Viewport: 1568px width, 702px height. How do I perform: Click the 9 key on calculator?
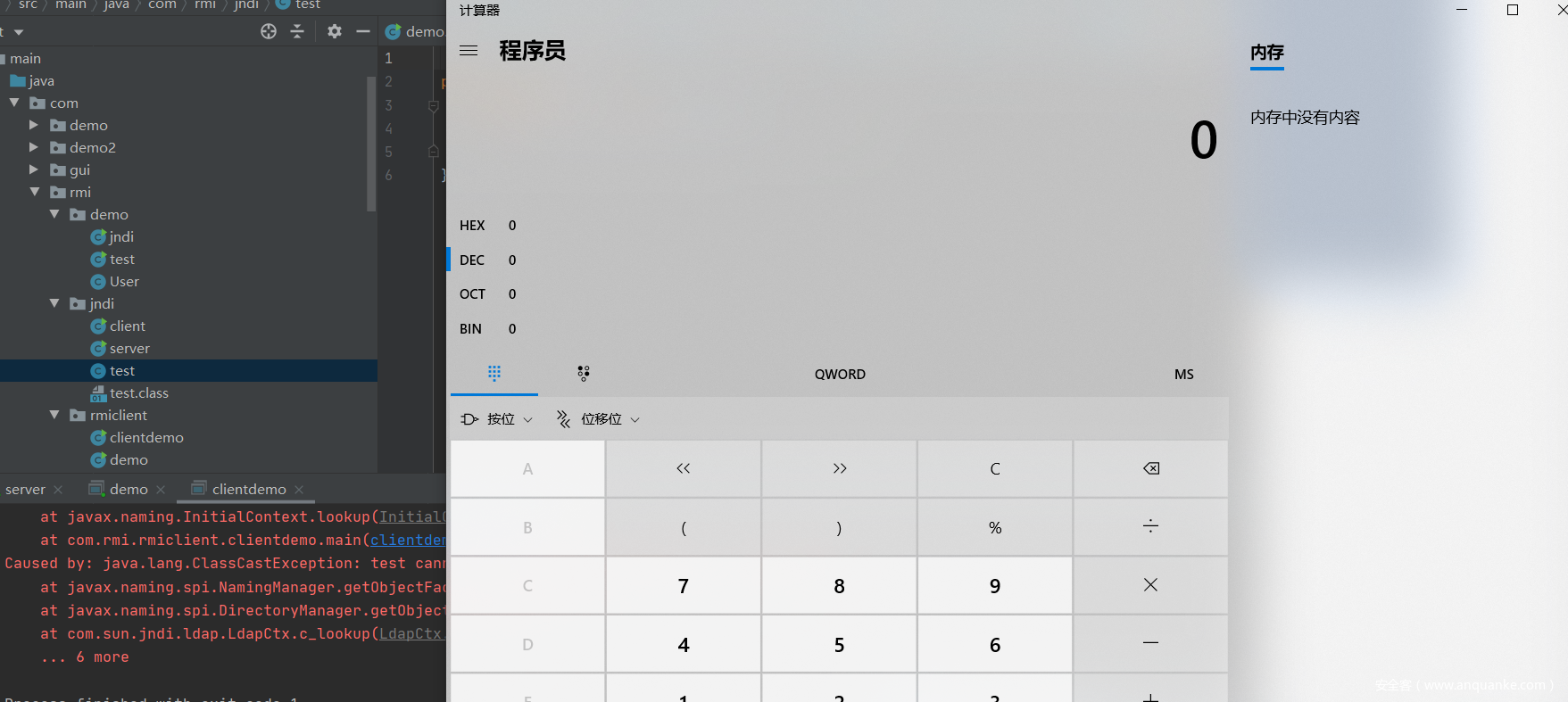point(995,585)
